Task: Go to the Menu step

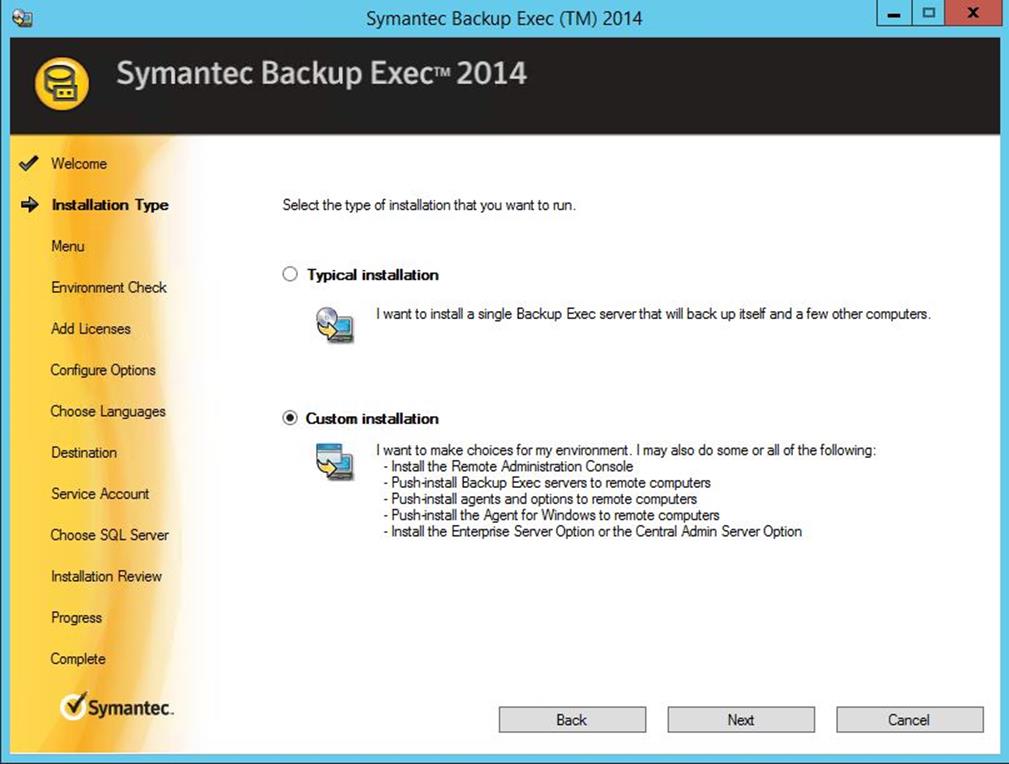Action: (x=68, y=246)
